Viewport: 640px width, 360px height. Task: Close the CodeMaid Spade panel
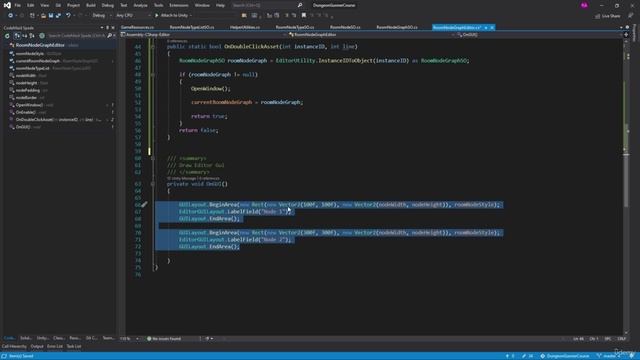[113, 28]
